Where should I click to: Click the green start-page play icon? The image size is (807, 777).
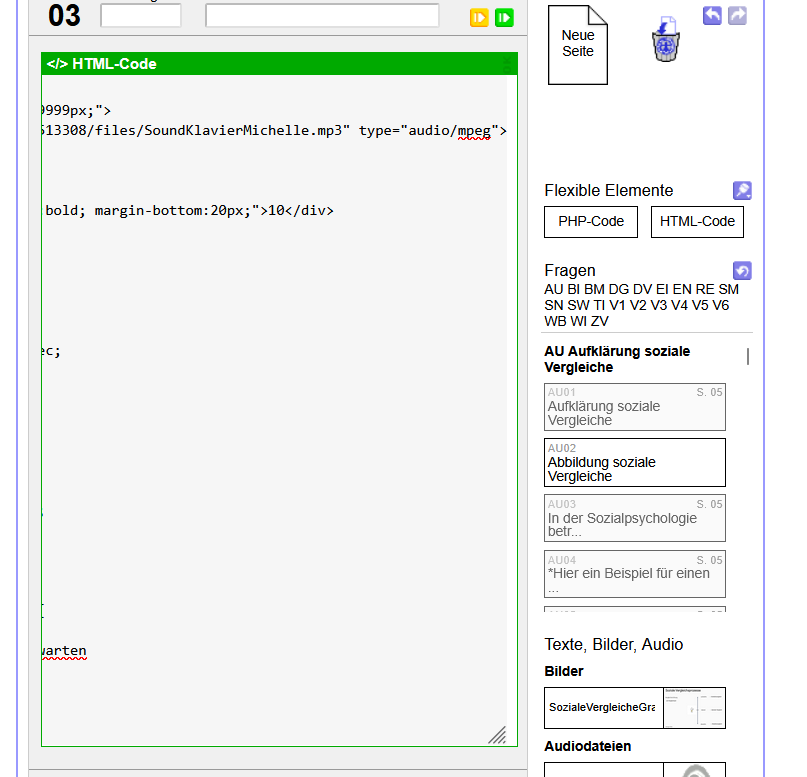pyautogui.click(x=505, y=17)
